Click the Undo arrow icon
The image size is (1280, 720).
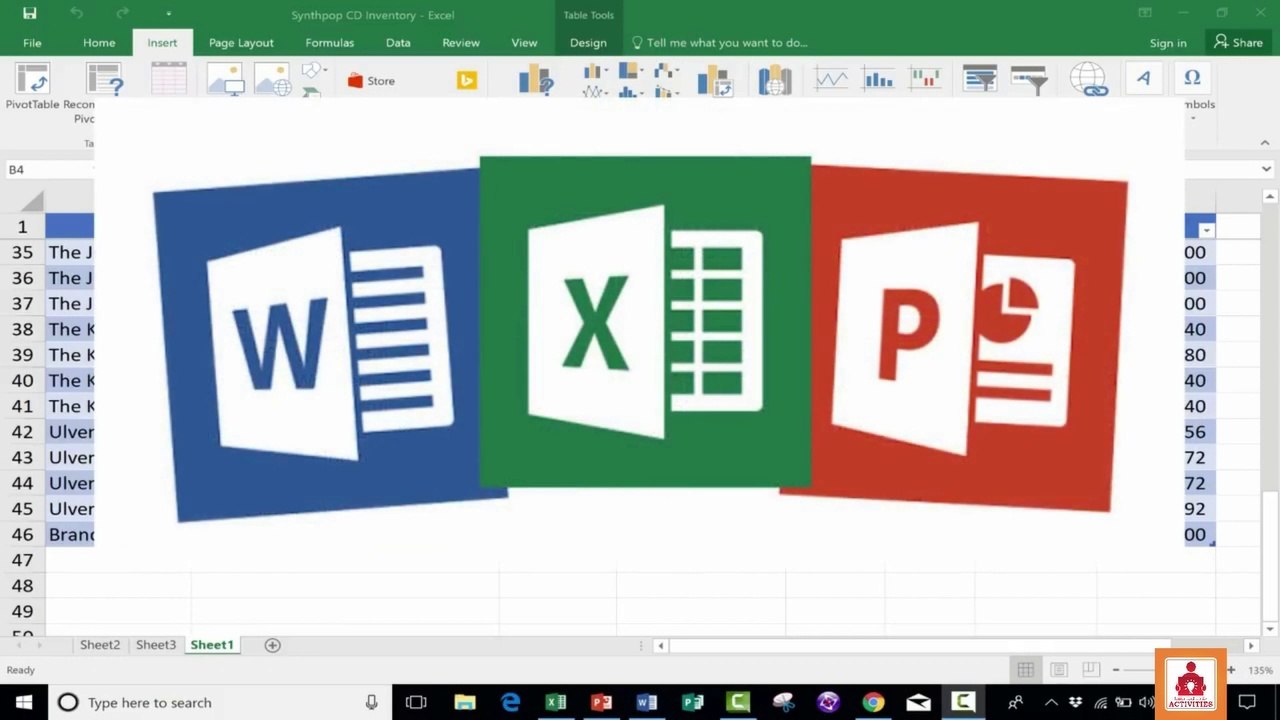point(77,14)
